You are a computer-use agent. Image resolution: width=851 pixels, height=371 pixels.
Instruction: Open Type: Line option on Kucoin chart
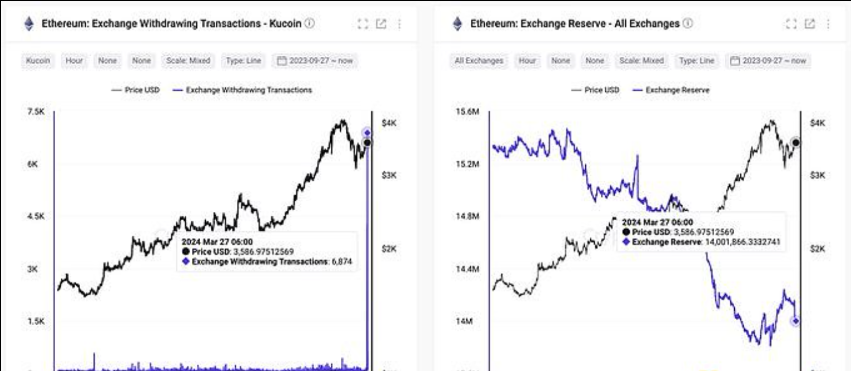[x=244, y=61]
